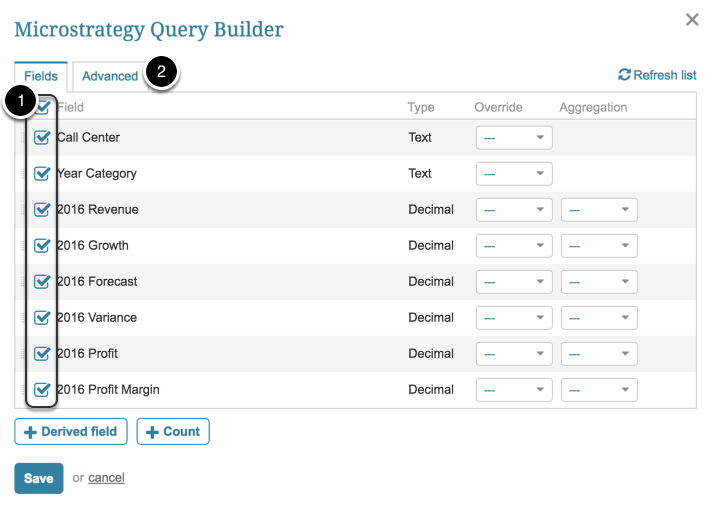This screenshot has height=505, width=712.
Task: Open Override dropdown for 2016 Forecast
Action: (514, 282)
